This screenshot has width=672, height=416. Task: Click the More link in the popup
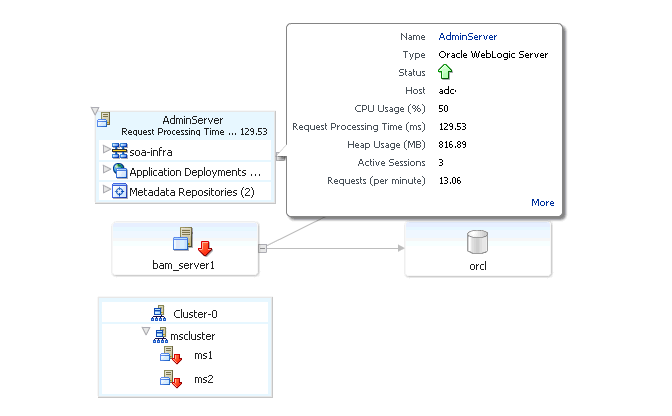tap(543, 203)
